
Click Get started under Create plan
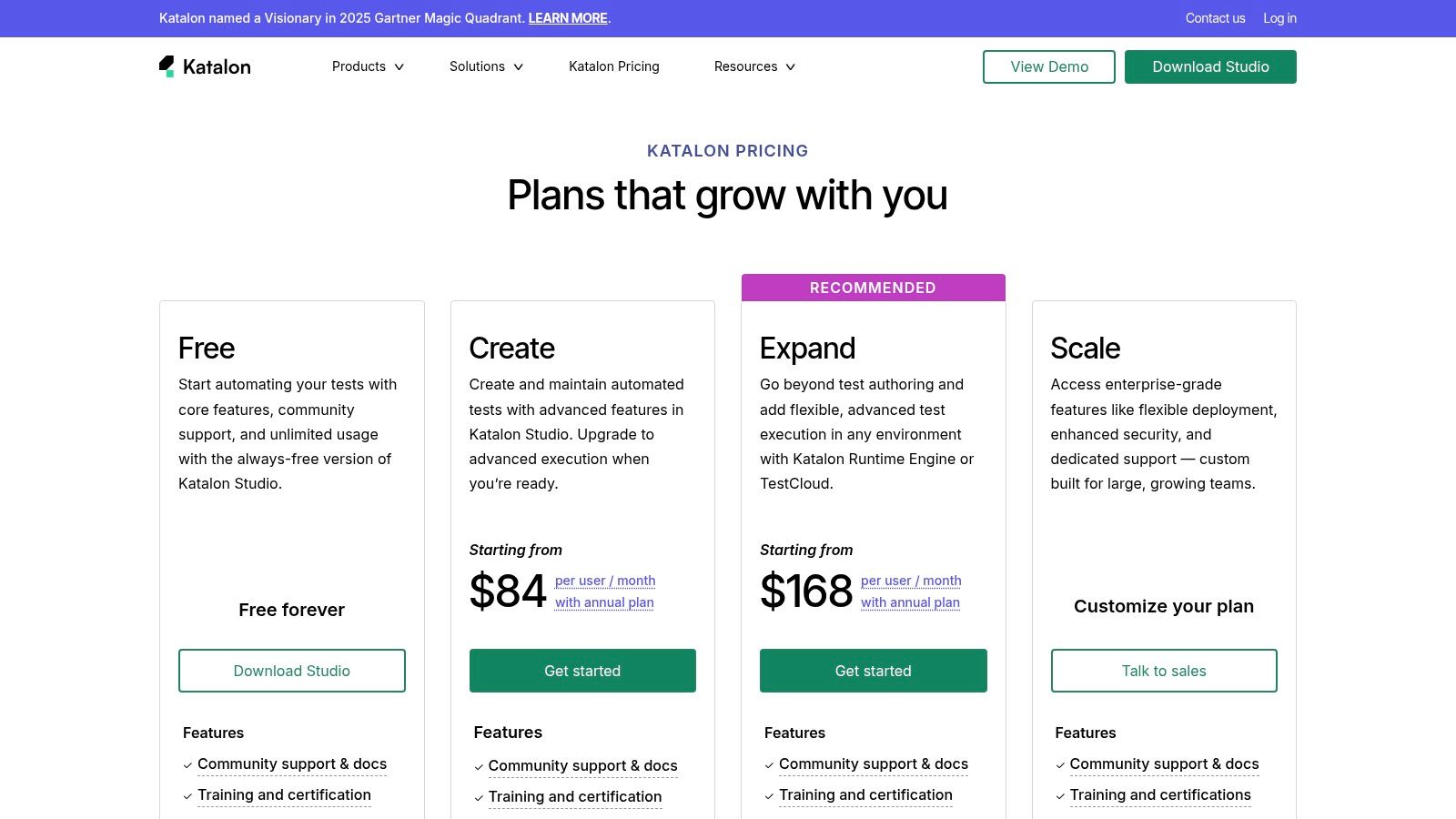coord(582,671)
